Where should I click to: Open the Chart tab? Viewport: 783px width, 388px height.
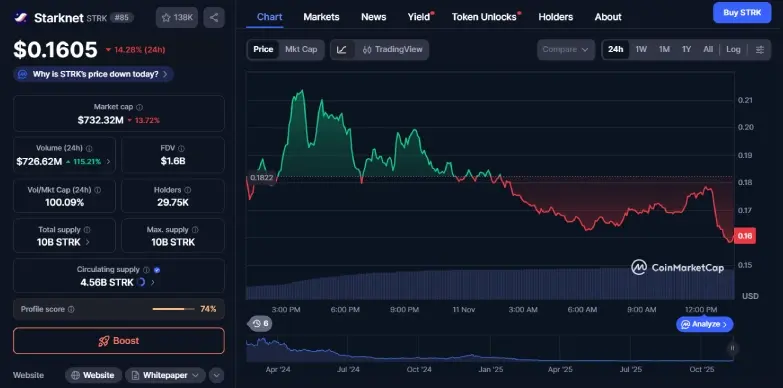tap(270, 17)
